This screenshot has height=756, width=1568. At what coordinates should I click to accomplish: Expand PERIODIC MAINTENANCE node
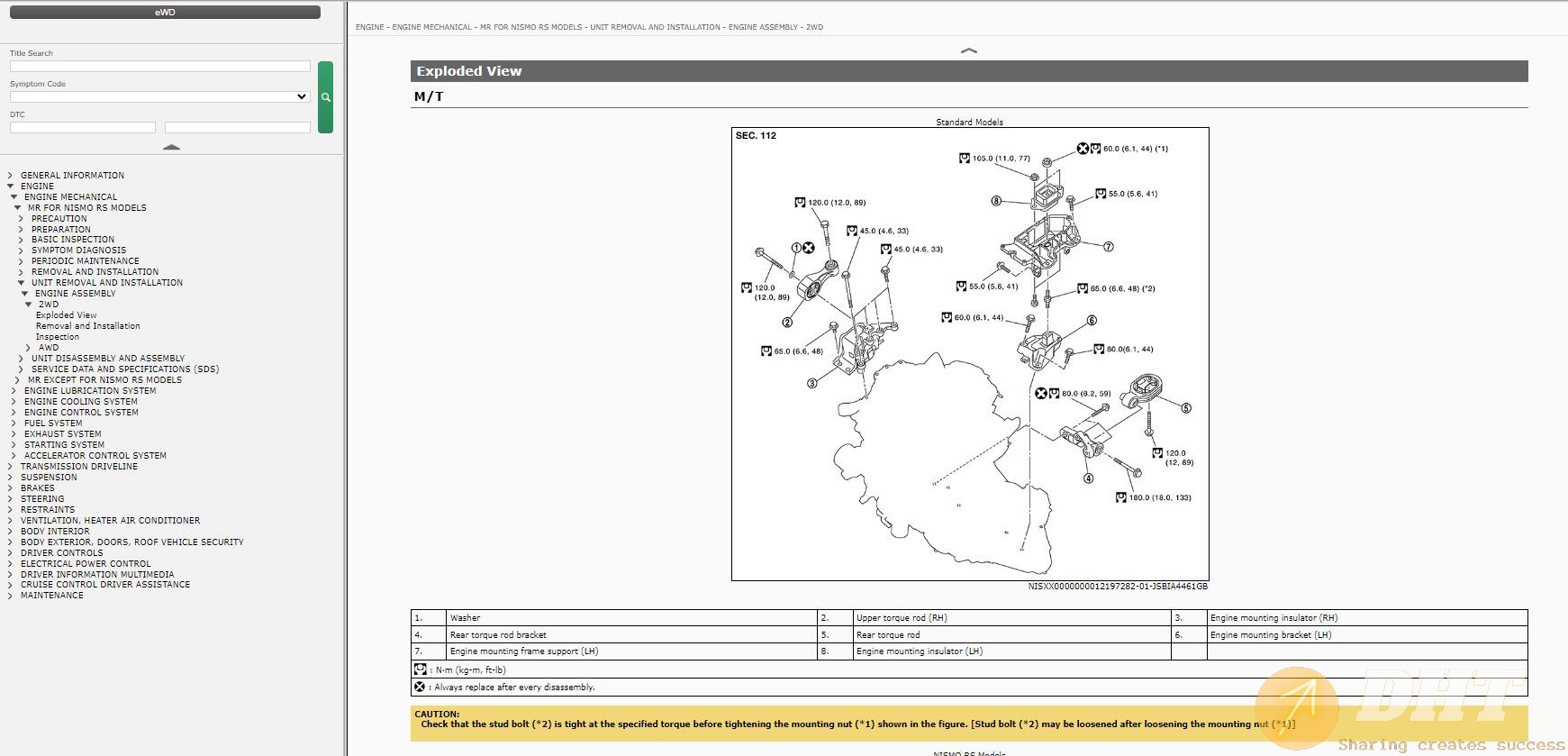point(21,261)
